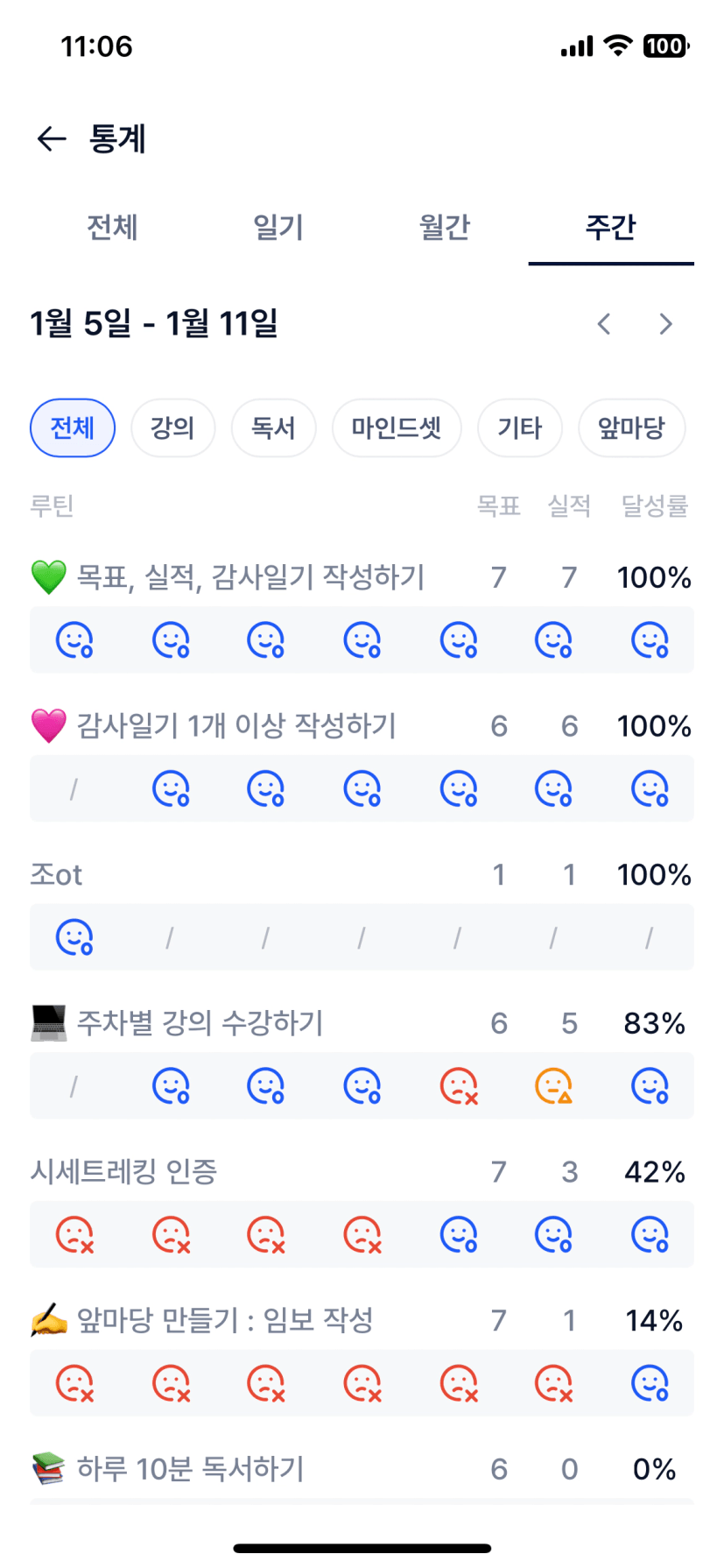Click the orange partial-status face icon
This screenshot has height=1568, width=724.
click(x=553, y=1086)
